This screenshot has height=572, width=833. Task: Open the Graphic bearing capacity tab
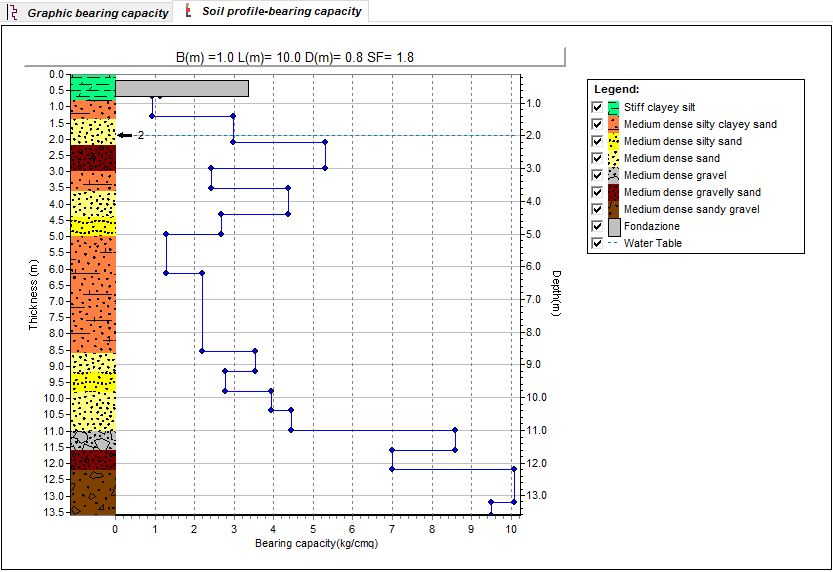click(x=97, y=13)
